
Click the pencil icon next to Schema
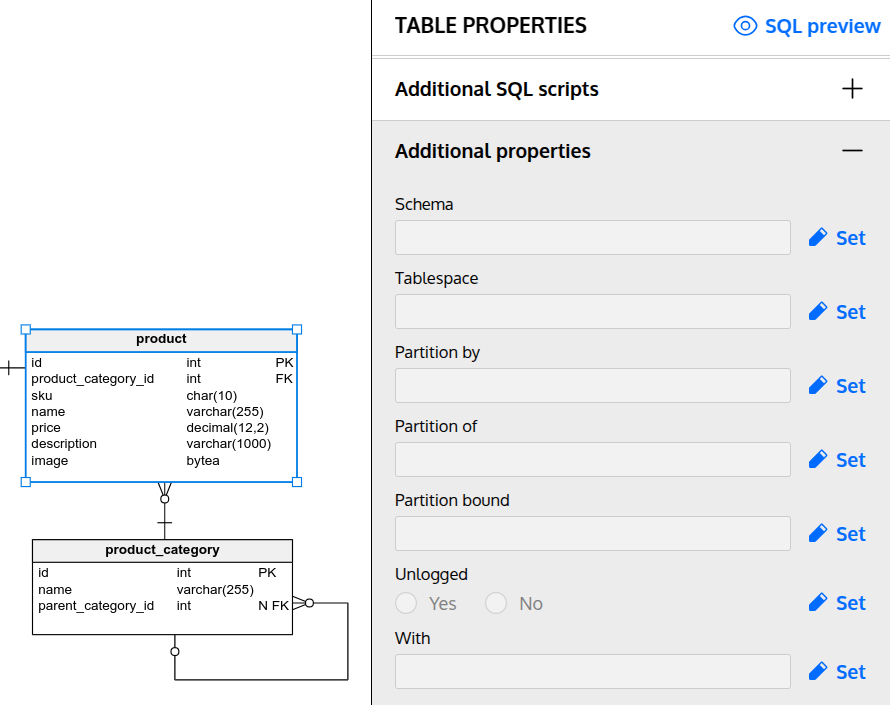pyautogui.click(x=818, y=238)
